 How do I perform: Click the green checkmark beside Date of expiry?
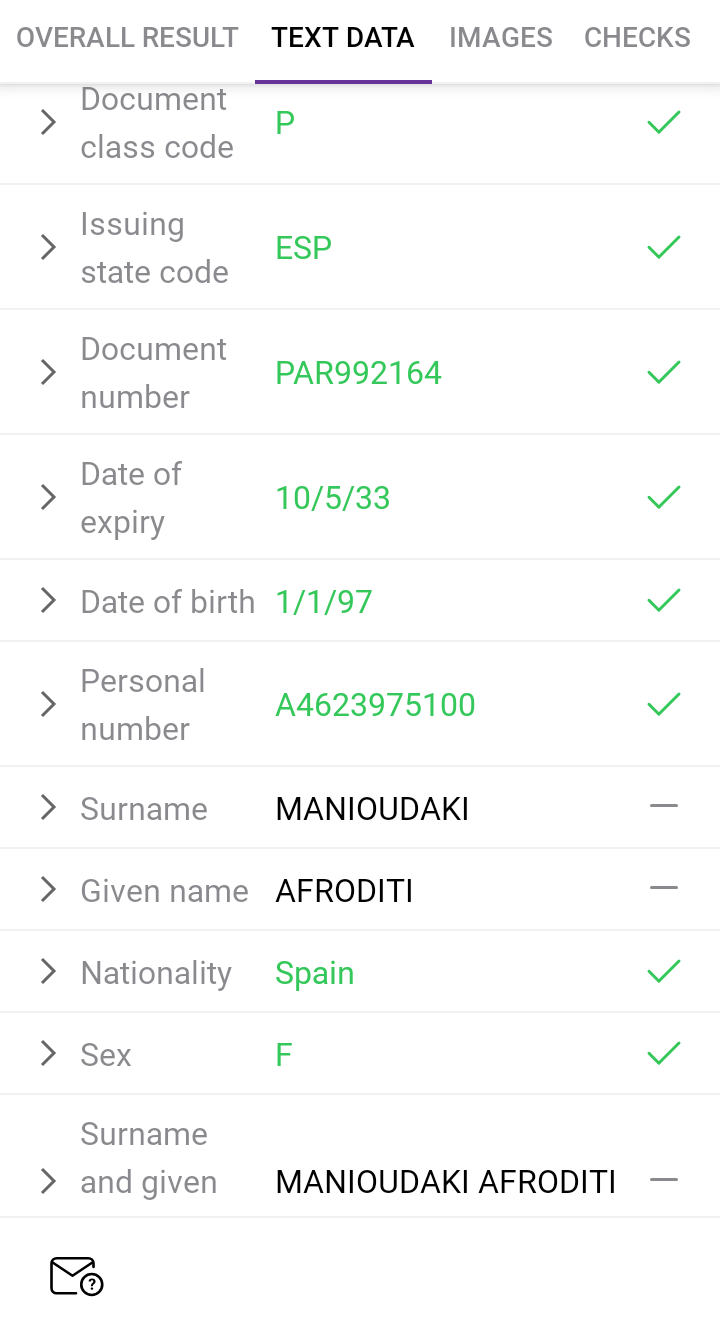click(x=663, y=497)
